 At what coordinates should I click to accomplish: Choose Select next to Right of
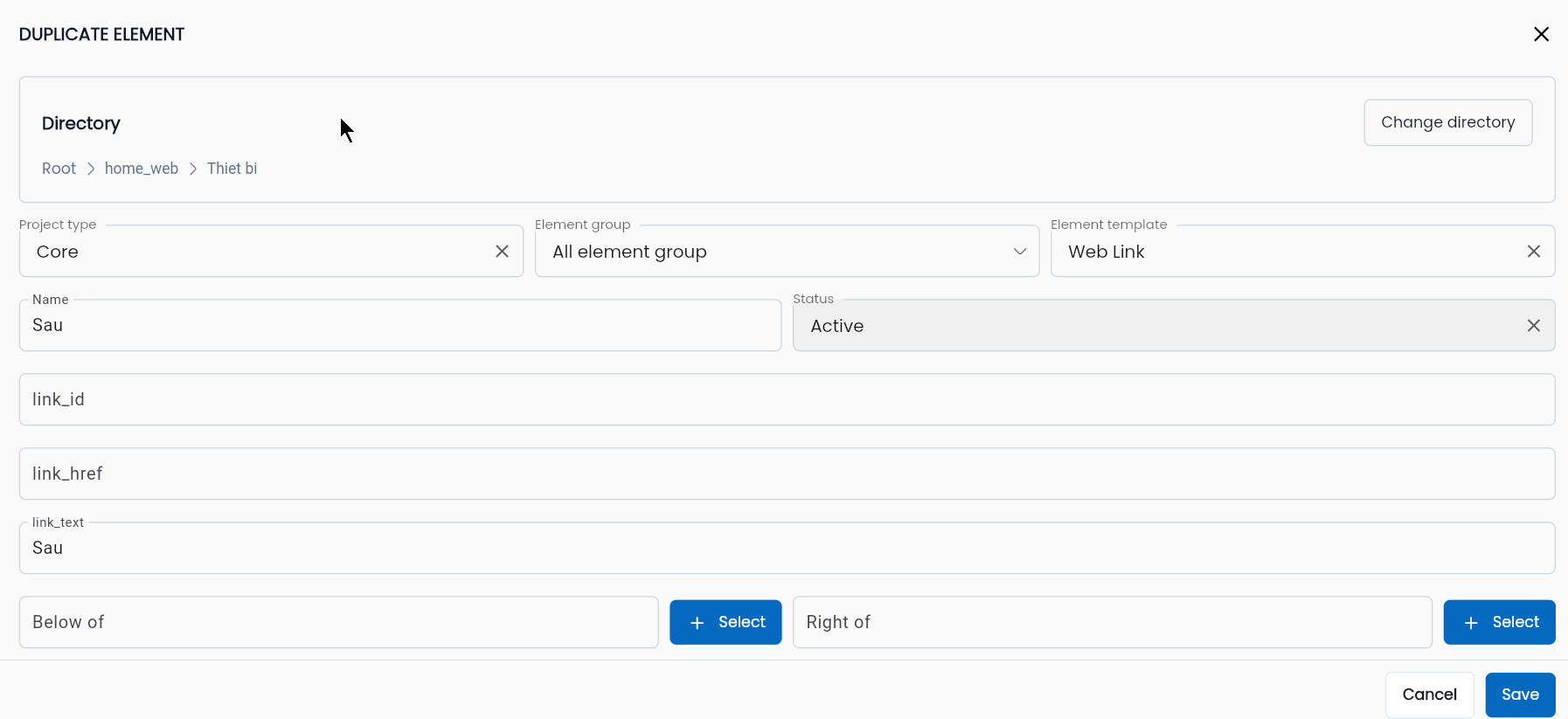coord(1499,622)
